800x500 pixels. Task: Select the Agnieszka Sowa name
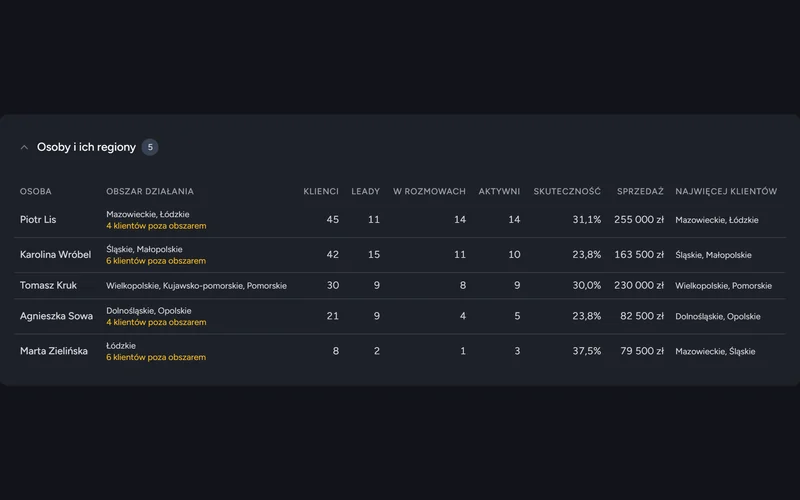[57, 316]
